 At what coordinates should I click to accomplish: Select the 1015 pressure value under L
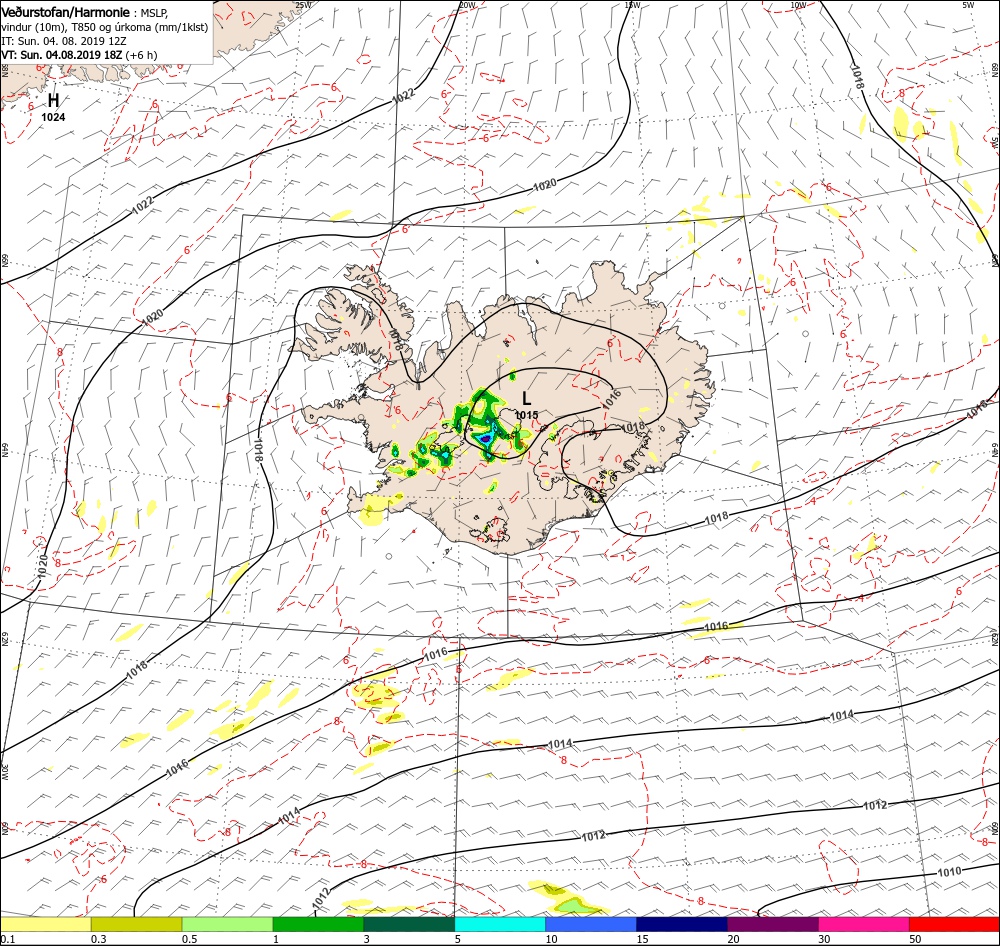(527, 415)
